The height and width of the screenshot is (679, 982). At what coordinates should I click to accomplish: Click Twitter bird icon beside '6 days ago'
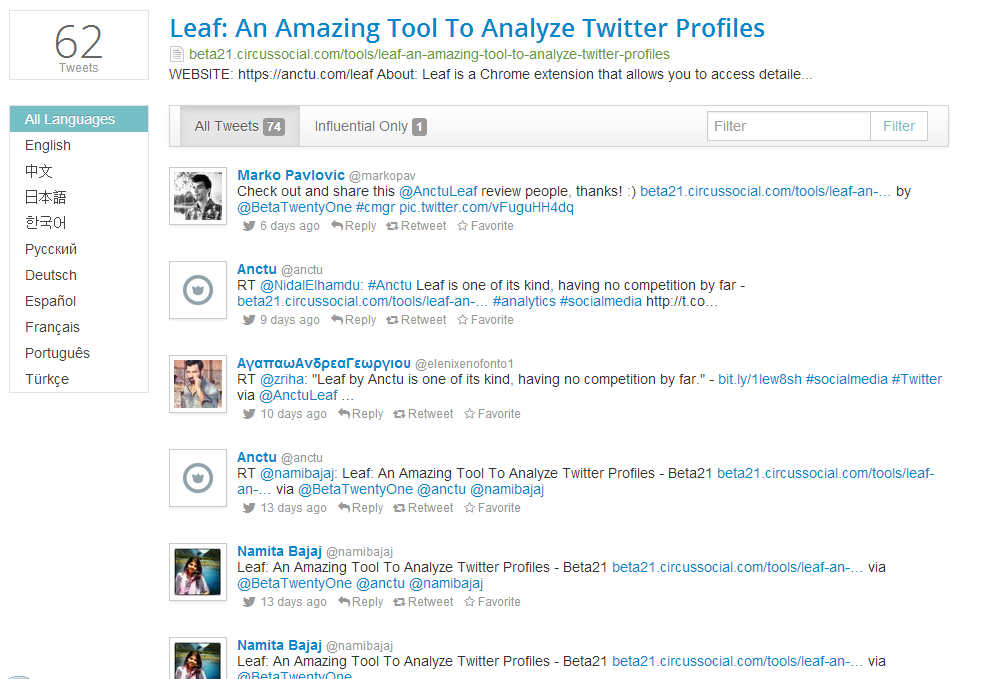[x=249, y=226]
